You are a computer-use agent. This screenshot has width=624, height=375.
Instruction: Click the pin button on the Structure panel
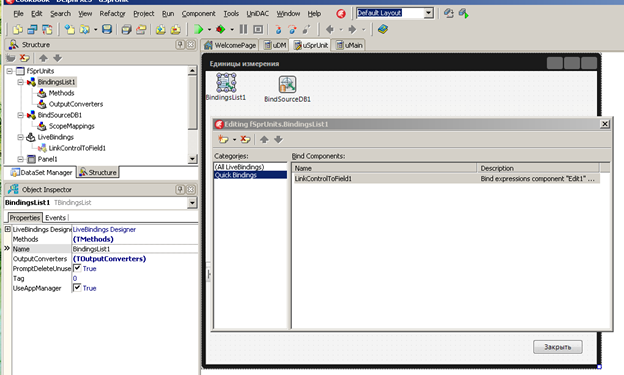tap(180, 44)
